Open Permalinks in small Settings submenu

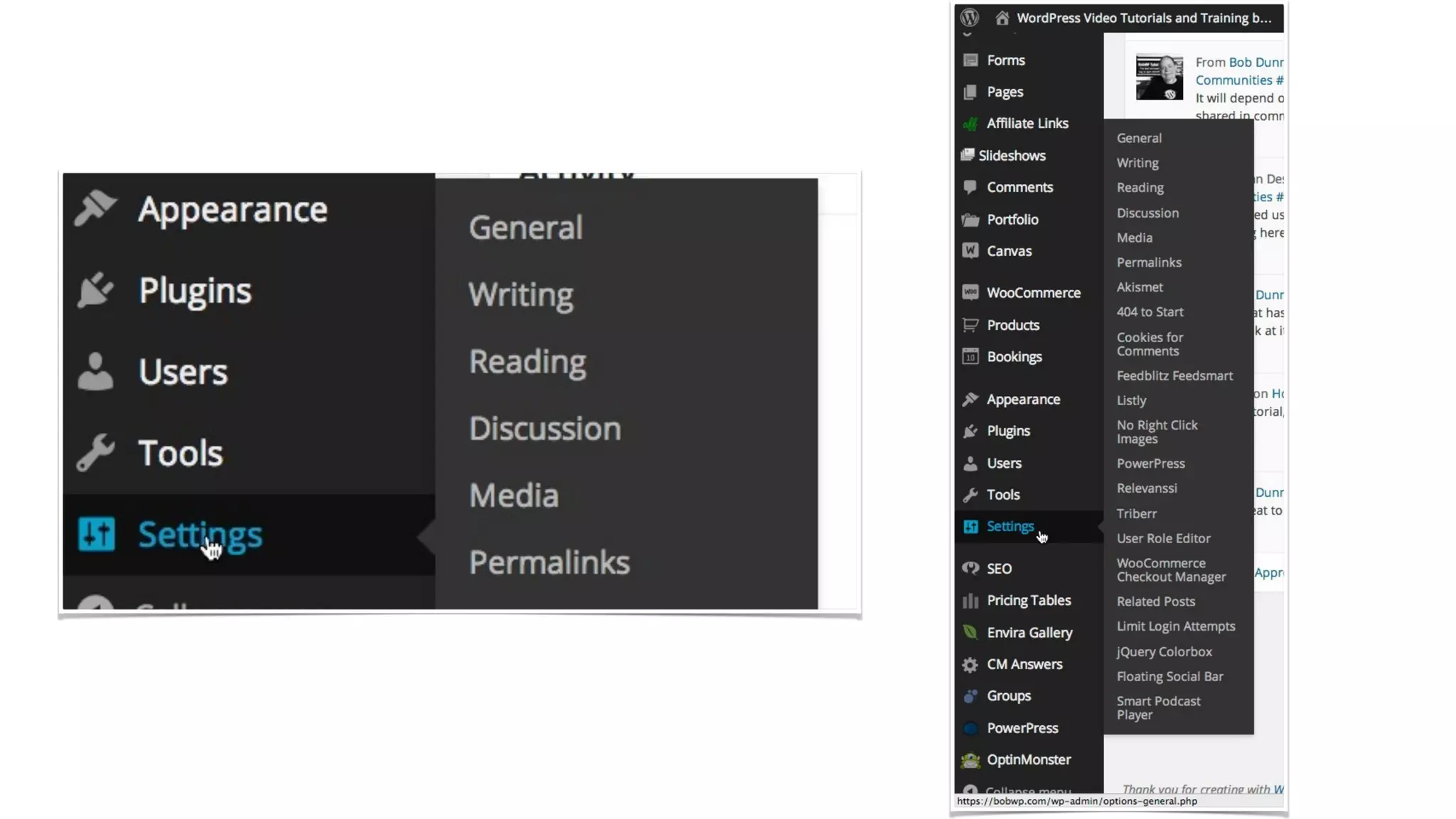click(1148, 262)
